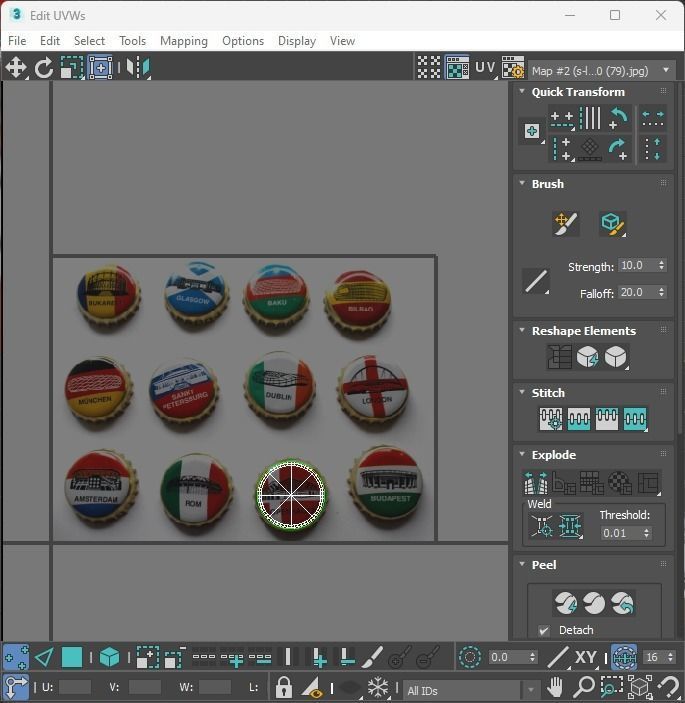Open the File menu
The width and height of the screenshot is (685, 703).
(17, 41)
